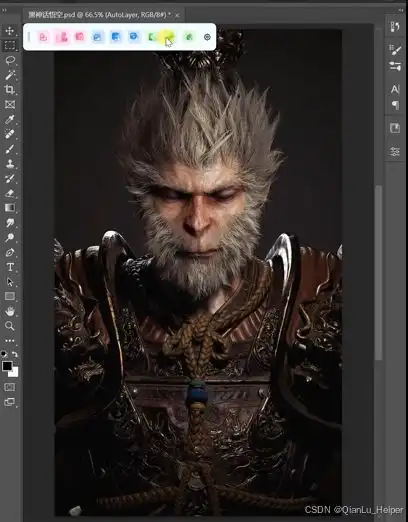The height and width of the screenshot is (522, 408).
Task: Click the yellow-highlighted green AutoLayer icon
Action: (168, 37)
